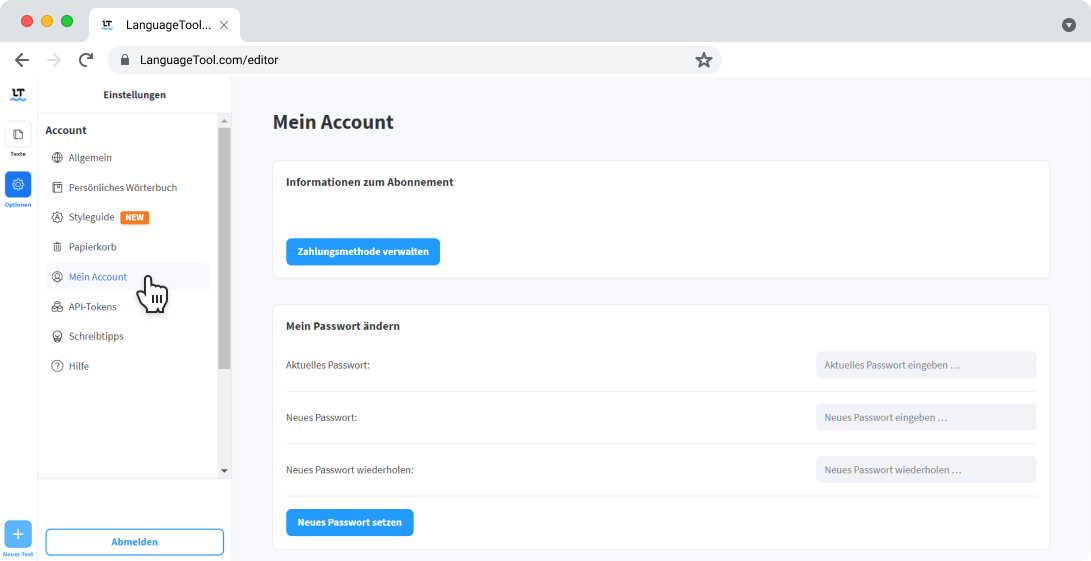Bookmark page with star icon
Viewport: 1091px width, 561px height.
click(703, 60)
